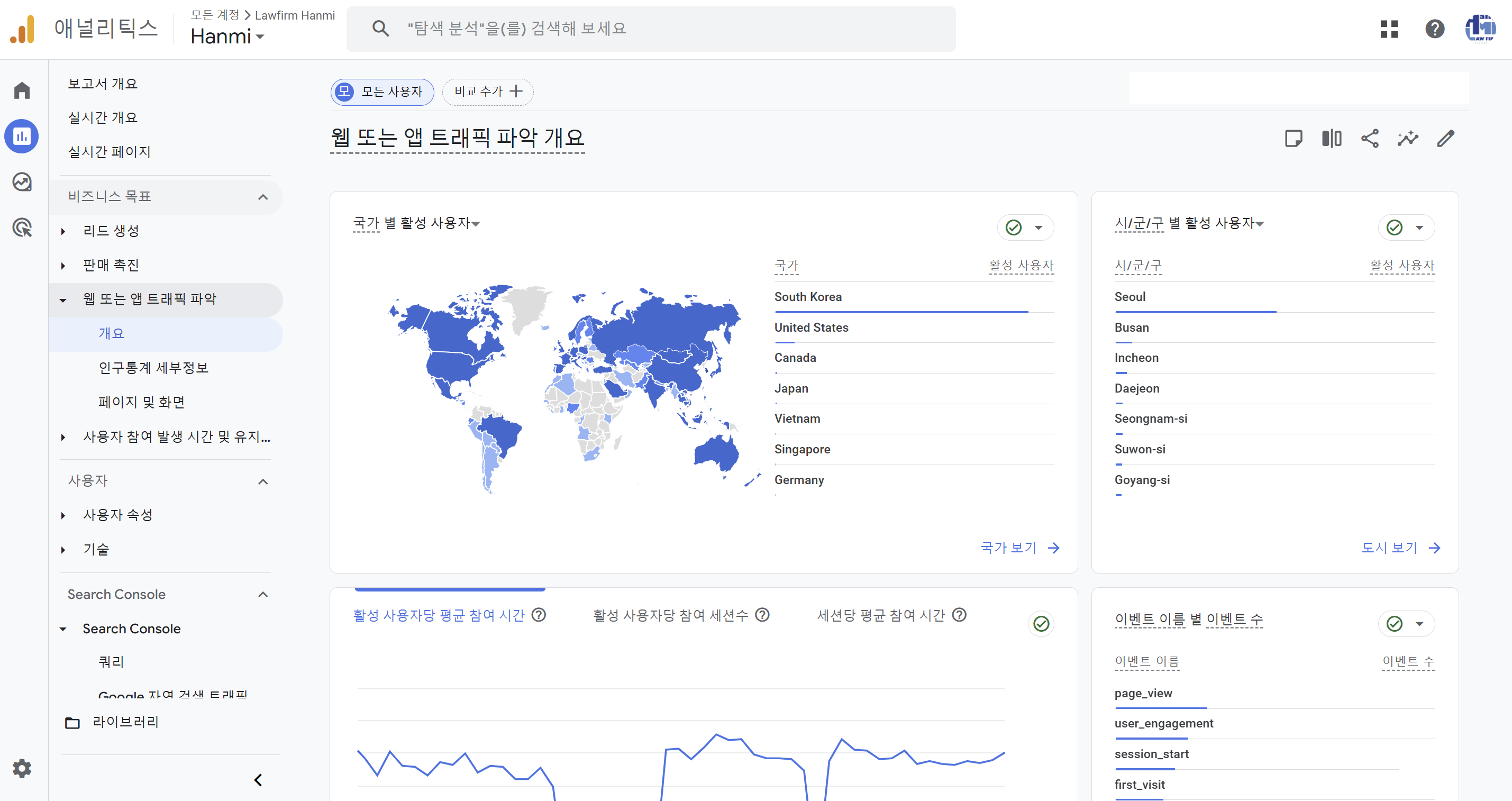The width and height of the screenshot is (1512, 801).
Task: Expand the 판매 촉진 tree item
Action: 63,265
